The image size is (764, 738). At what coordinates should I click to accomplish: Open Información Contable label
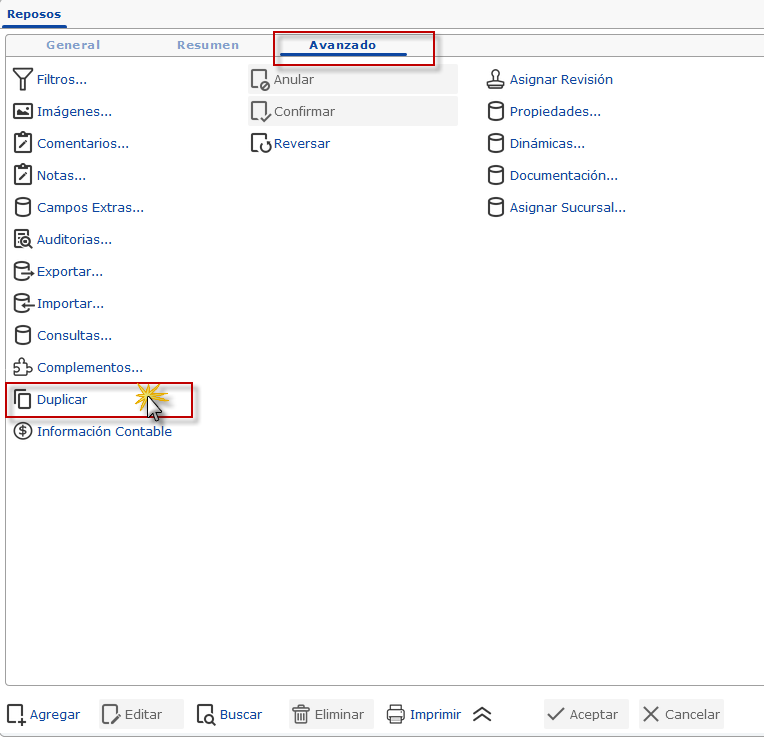click(104, 432)
